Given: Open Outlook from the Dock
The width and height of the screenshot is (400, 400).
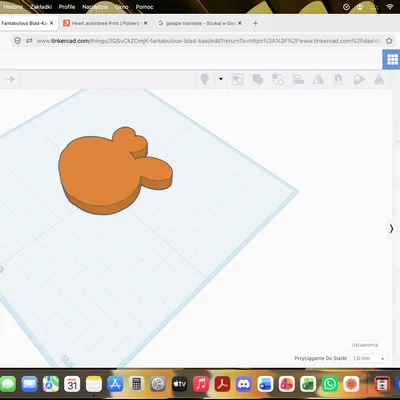Looking at the screenshot, I should [265, 384].
